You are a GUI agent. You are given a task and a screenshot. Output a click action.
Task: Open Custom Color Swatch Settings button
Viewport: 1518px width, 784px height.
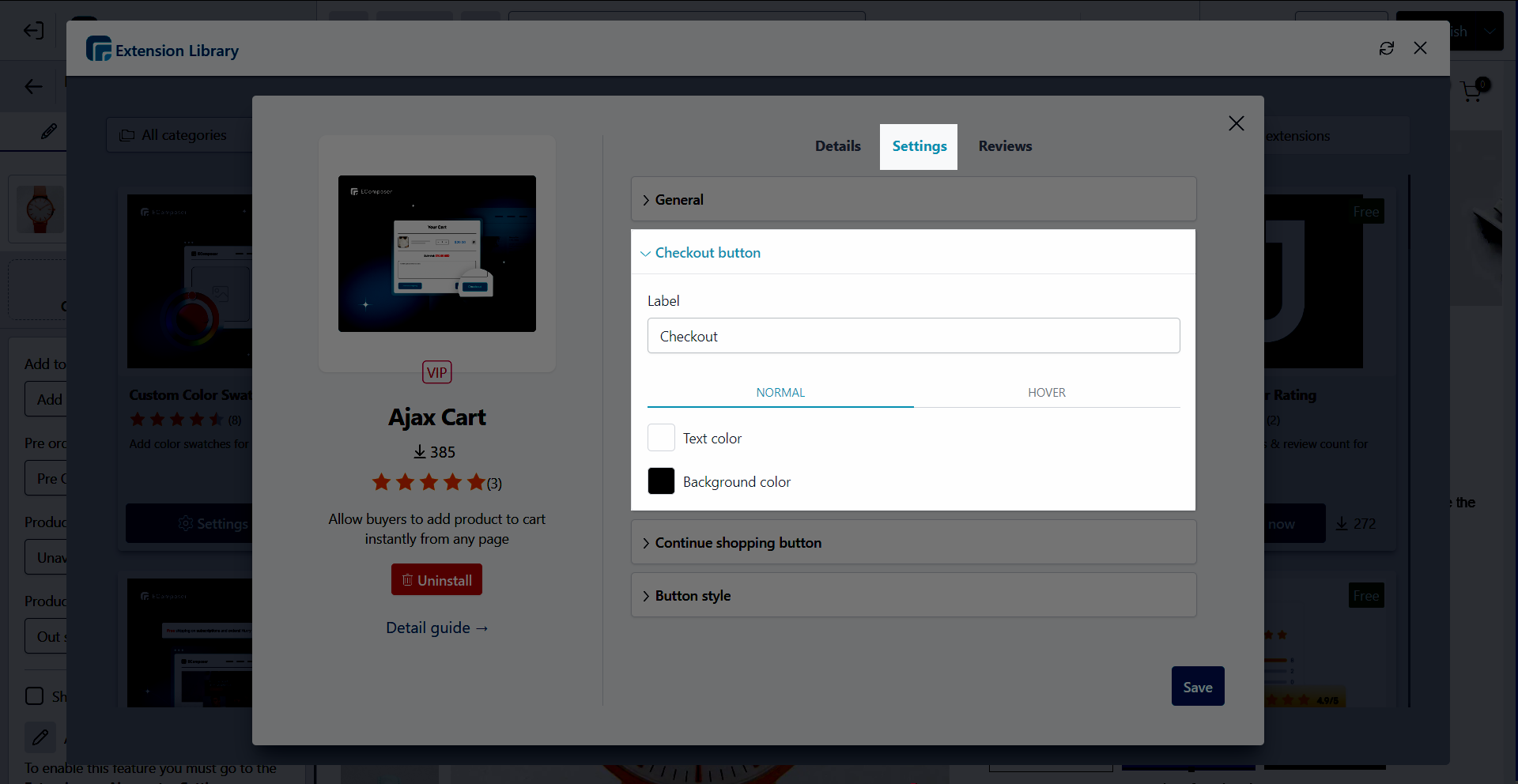(x=189, y=523)
